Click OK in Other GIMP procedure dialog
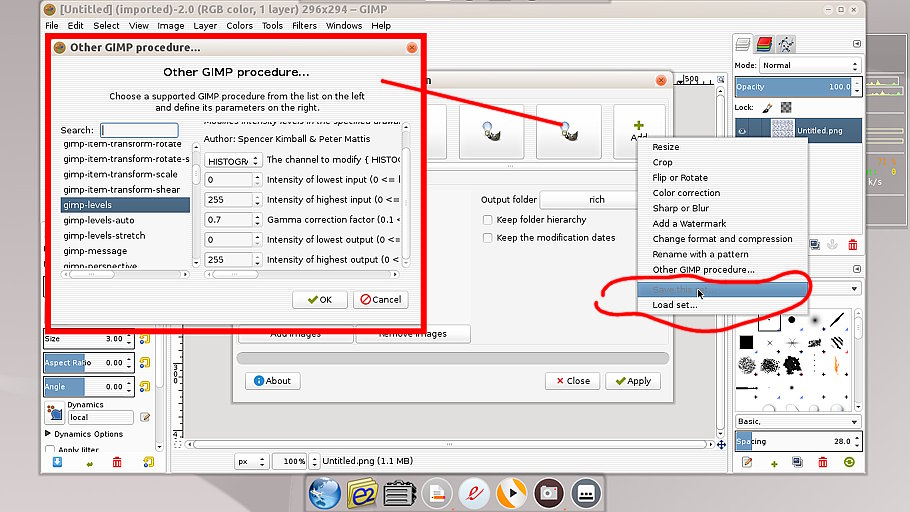Viewport: 910px width, 512px height. click(x=320, y=300)
